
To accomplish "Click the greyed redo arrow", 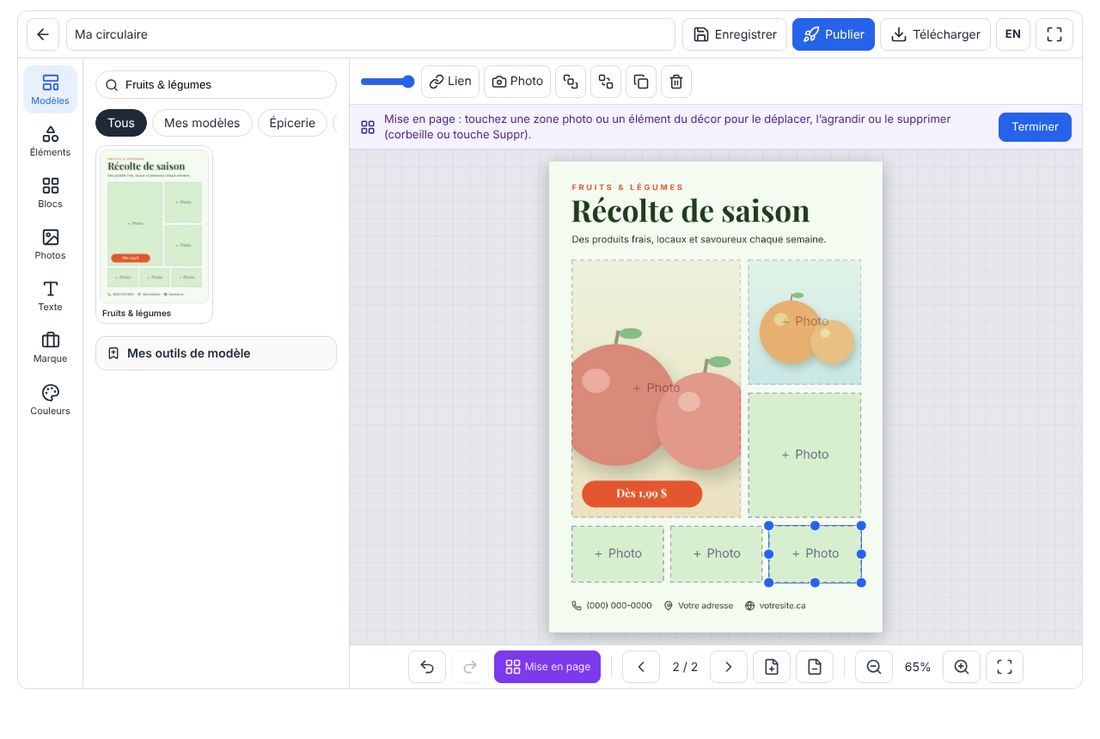I will [470, 667].
